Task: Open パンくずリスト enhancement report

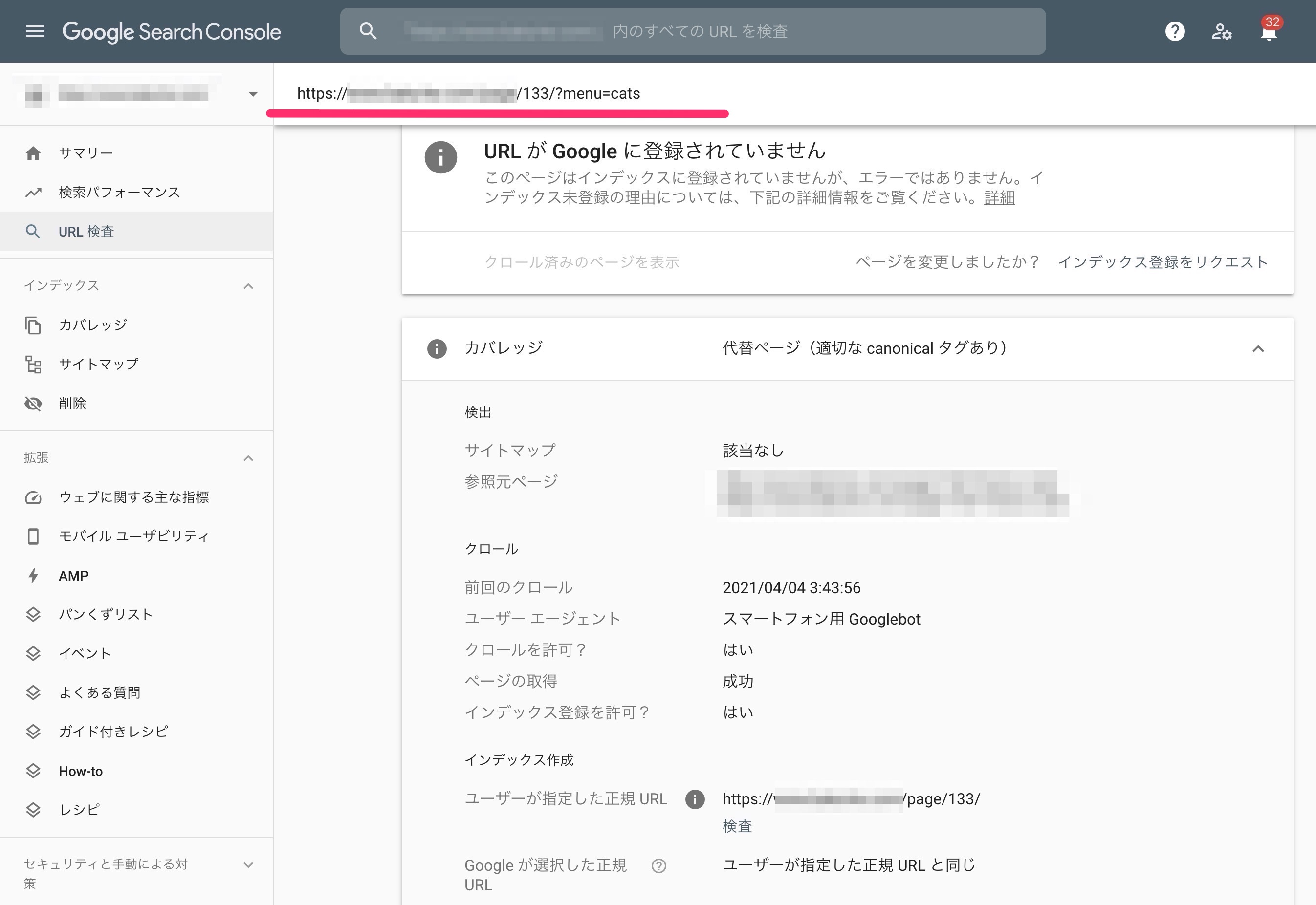Action: (136, 615)
